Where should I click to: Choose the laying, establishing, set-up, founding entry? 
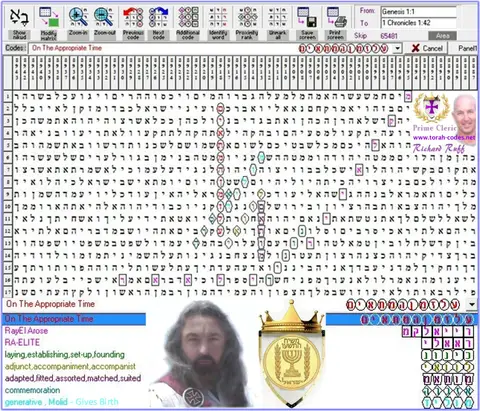pos(65,355)
